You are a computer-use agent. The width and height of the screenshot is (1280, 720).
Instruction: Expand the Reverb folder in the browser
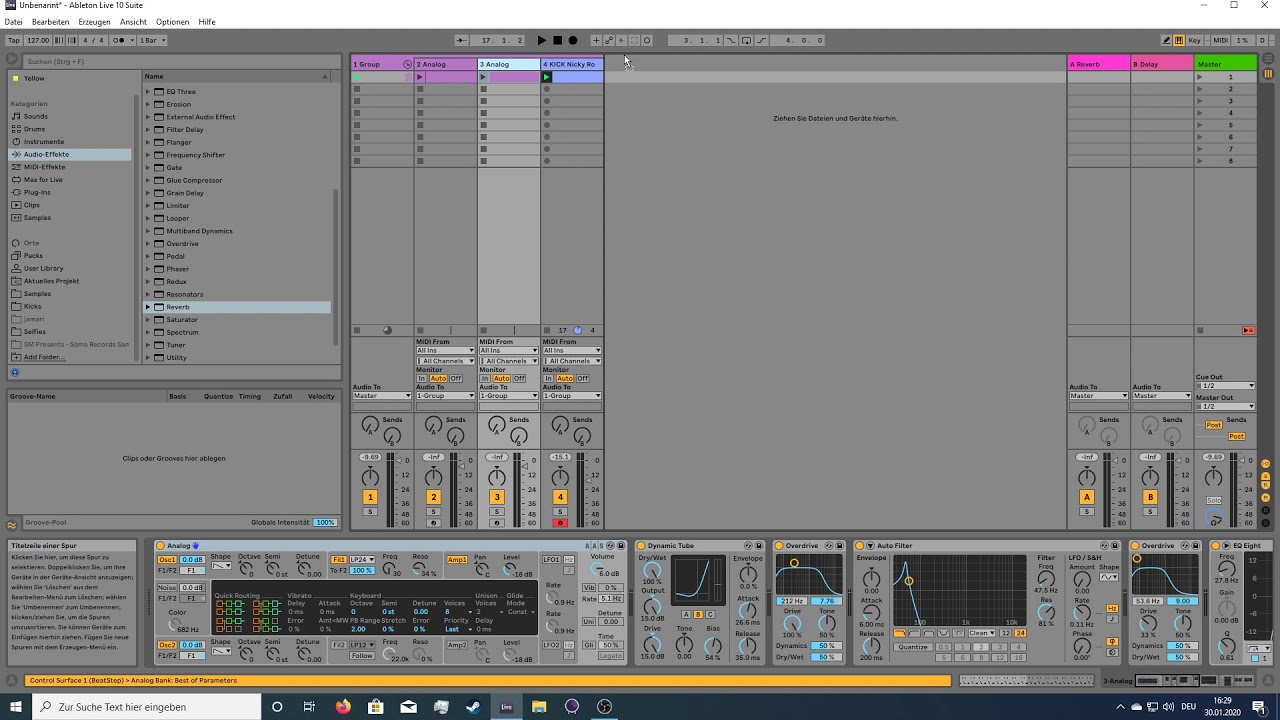(148, 307)
